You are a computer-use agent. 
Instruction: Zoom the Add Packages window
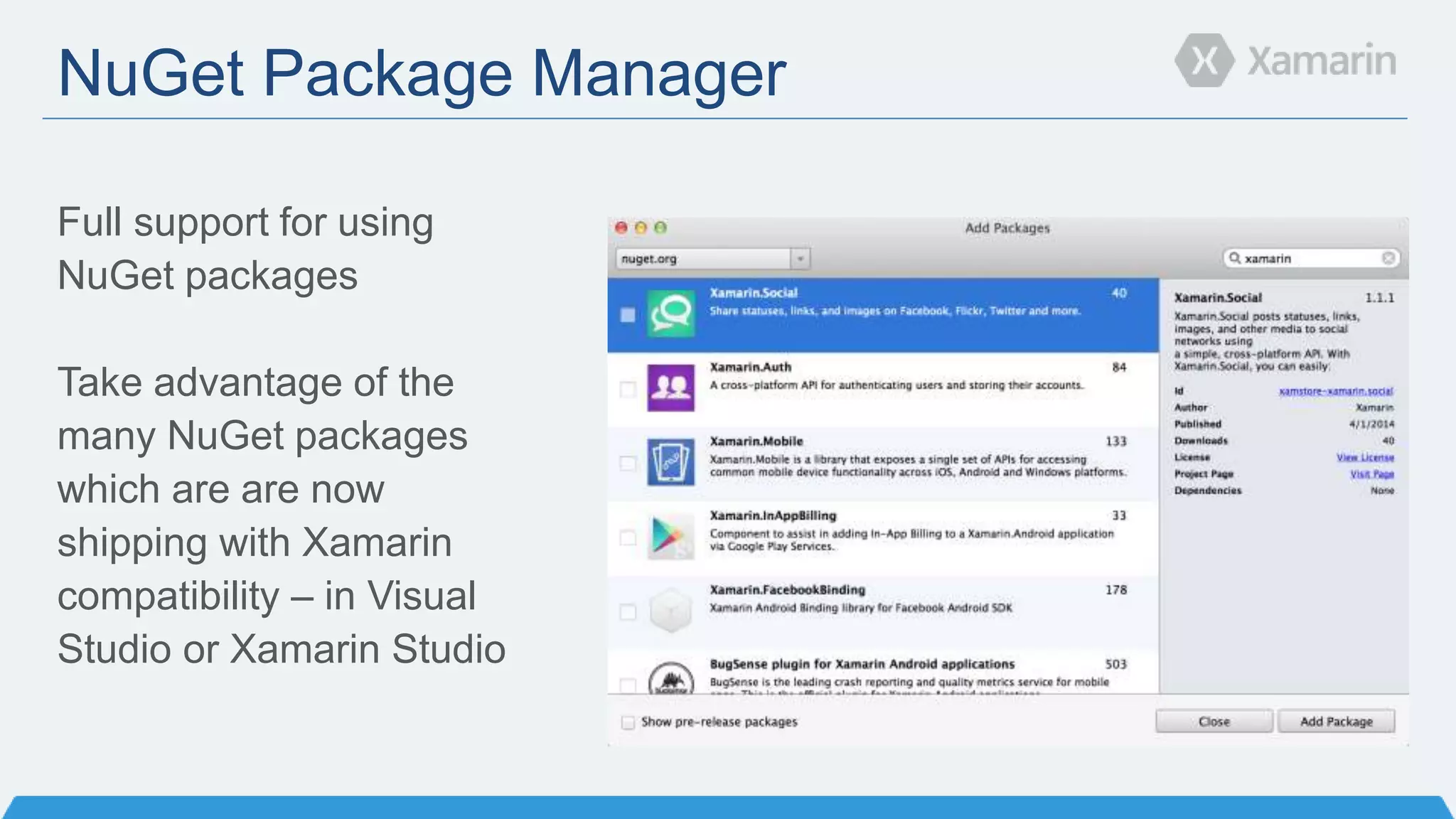[x=660, y=227]
